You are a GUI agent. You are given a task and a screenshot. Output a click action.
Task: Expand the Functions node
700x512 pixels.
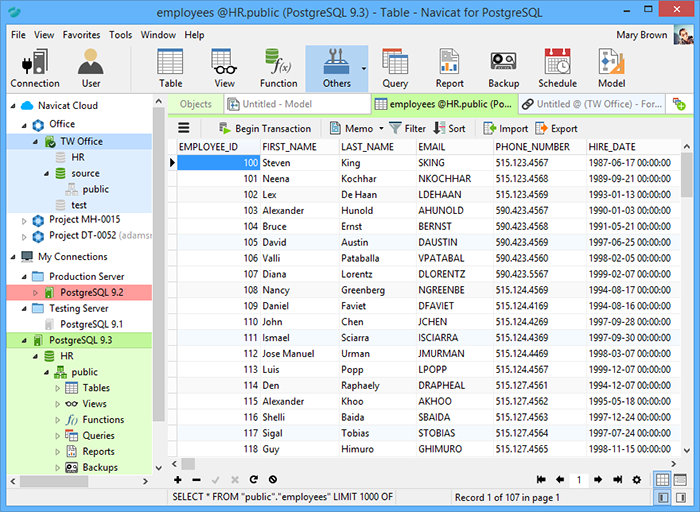[57, 420]
